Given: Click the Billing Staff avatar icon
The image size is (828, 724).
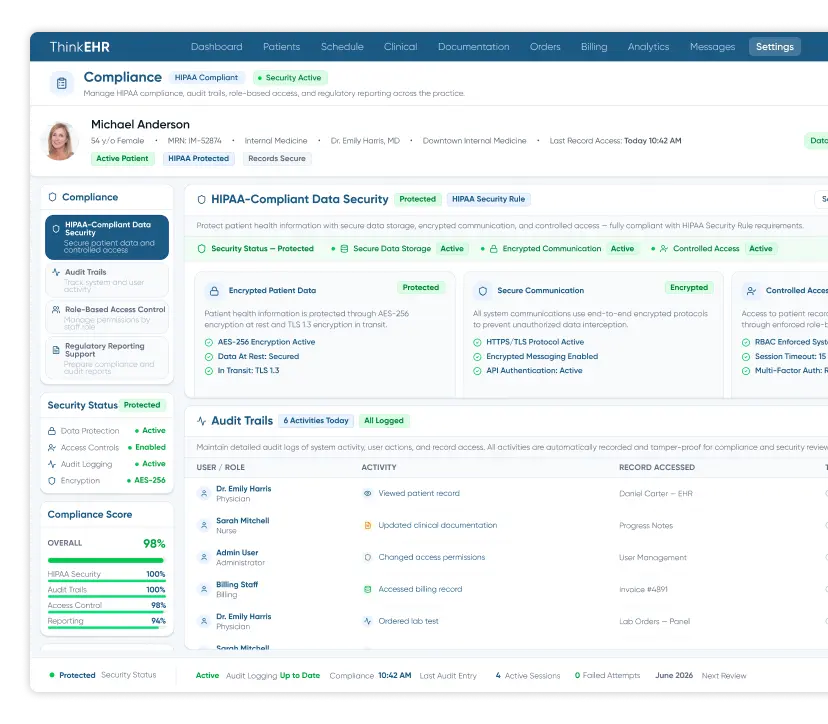Looking at the screenshot, I should (x=204, y=589).
